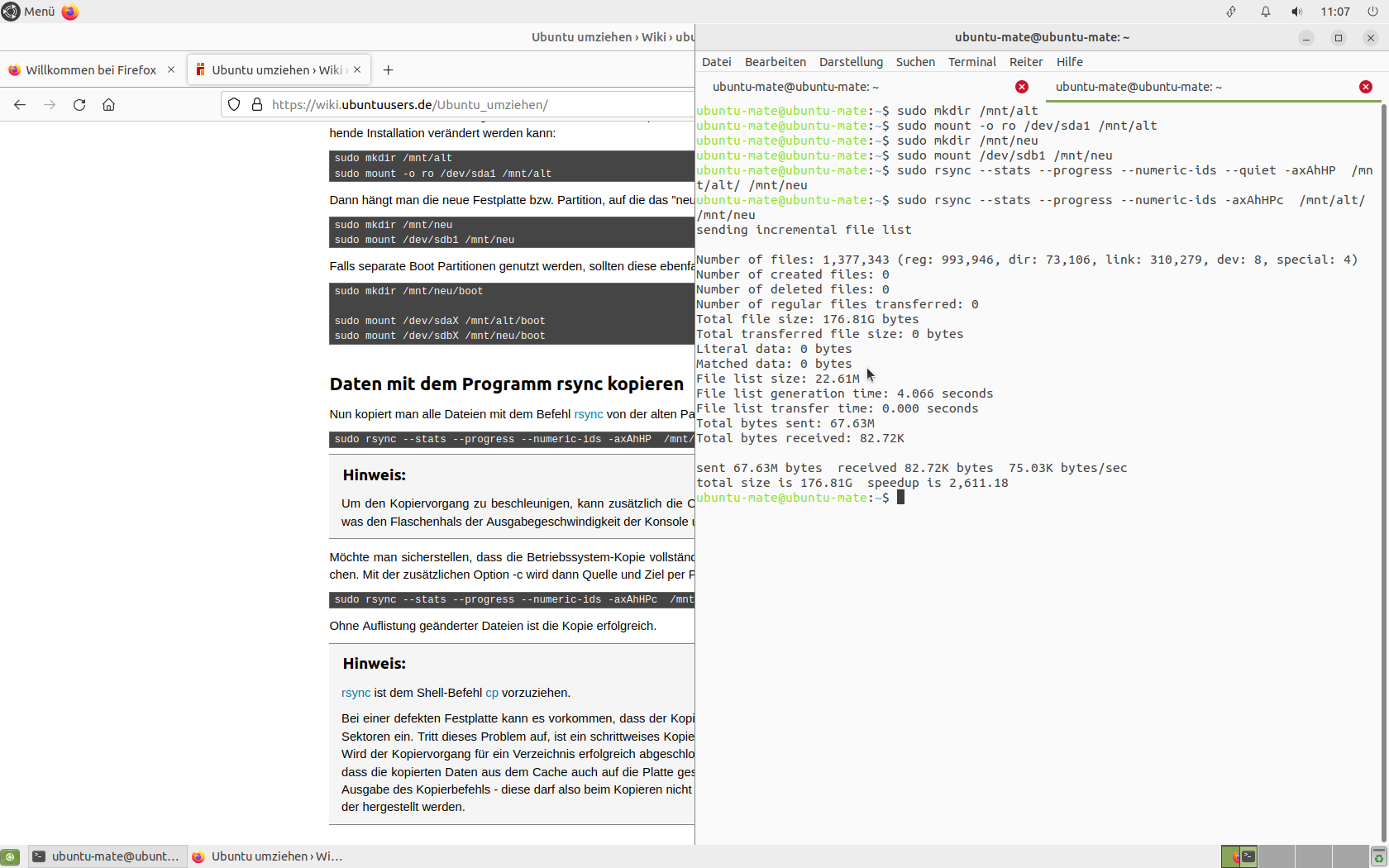The image size is (1389, 868).
Task: Open the Darstellung menu in the terminal
Action: [x=851, y=62]
